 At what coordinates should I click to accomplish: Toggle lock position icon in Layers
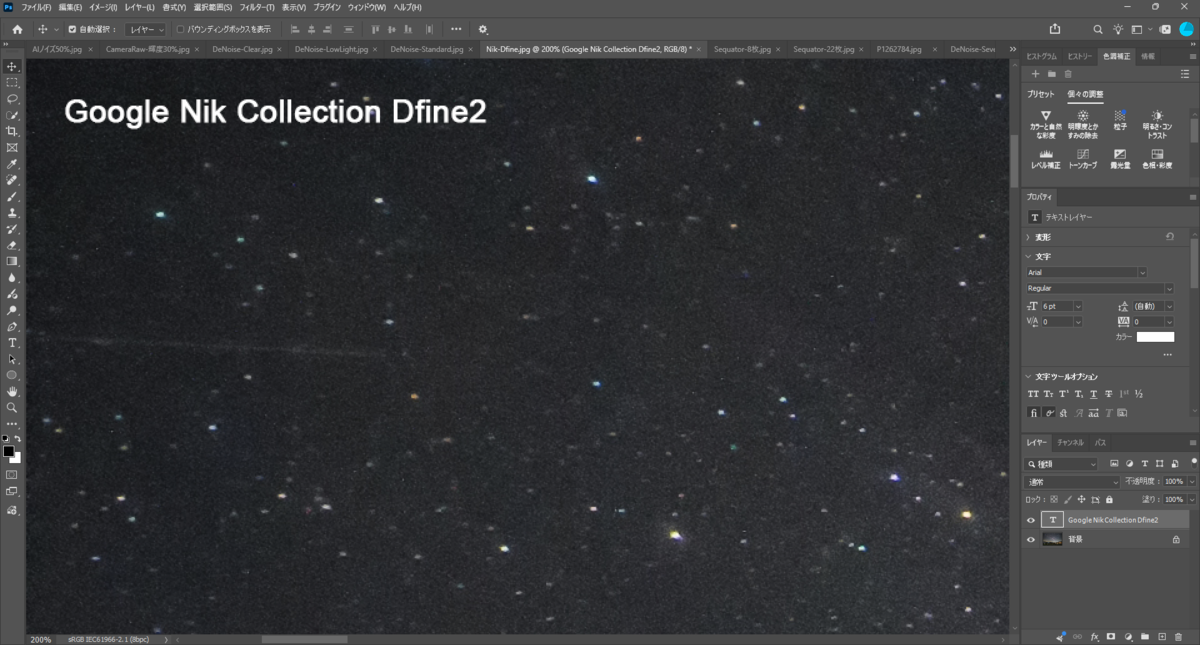1081,499
